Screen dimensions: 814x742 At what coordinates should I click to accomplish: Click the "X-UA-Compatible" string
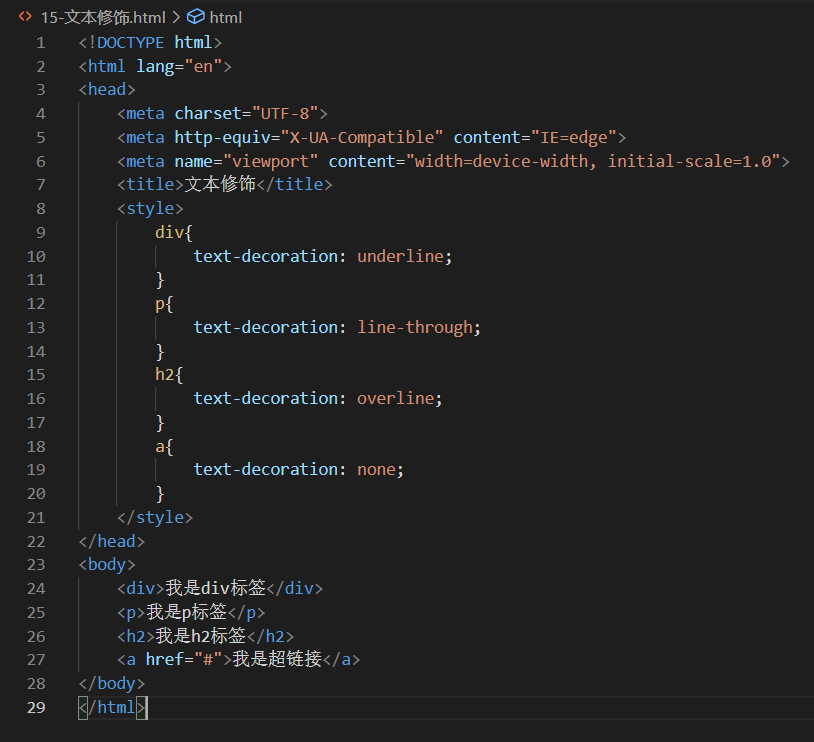pos(361,138)
